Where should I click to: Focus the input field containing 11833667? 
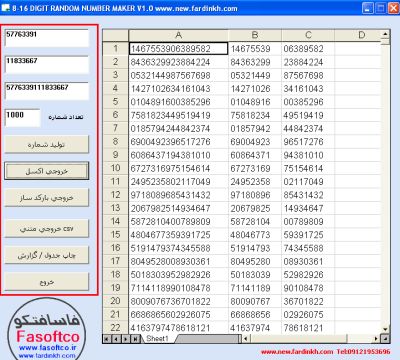[x=47, y=65]
